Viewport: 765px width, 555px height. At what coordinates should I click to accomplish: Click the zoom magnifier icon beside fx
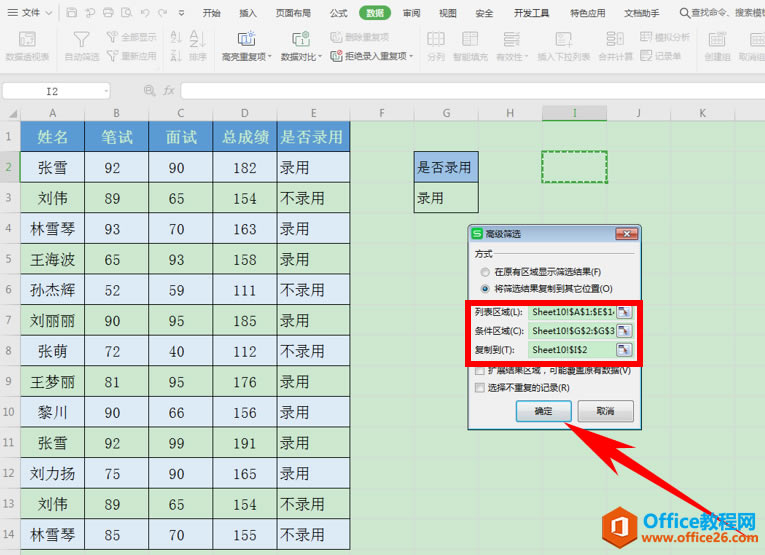coord(149,90)
